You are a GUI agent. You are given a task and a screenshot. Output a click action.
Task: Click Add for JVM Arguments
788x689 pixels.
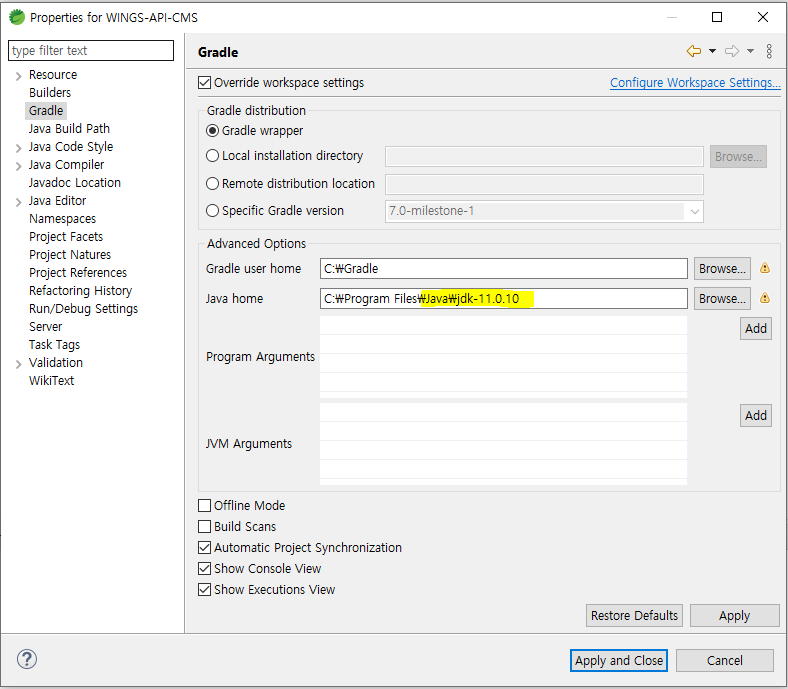[755, 416]
